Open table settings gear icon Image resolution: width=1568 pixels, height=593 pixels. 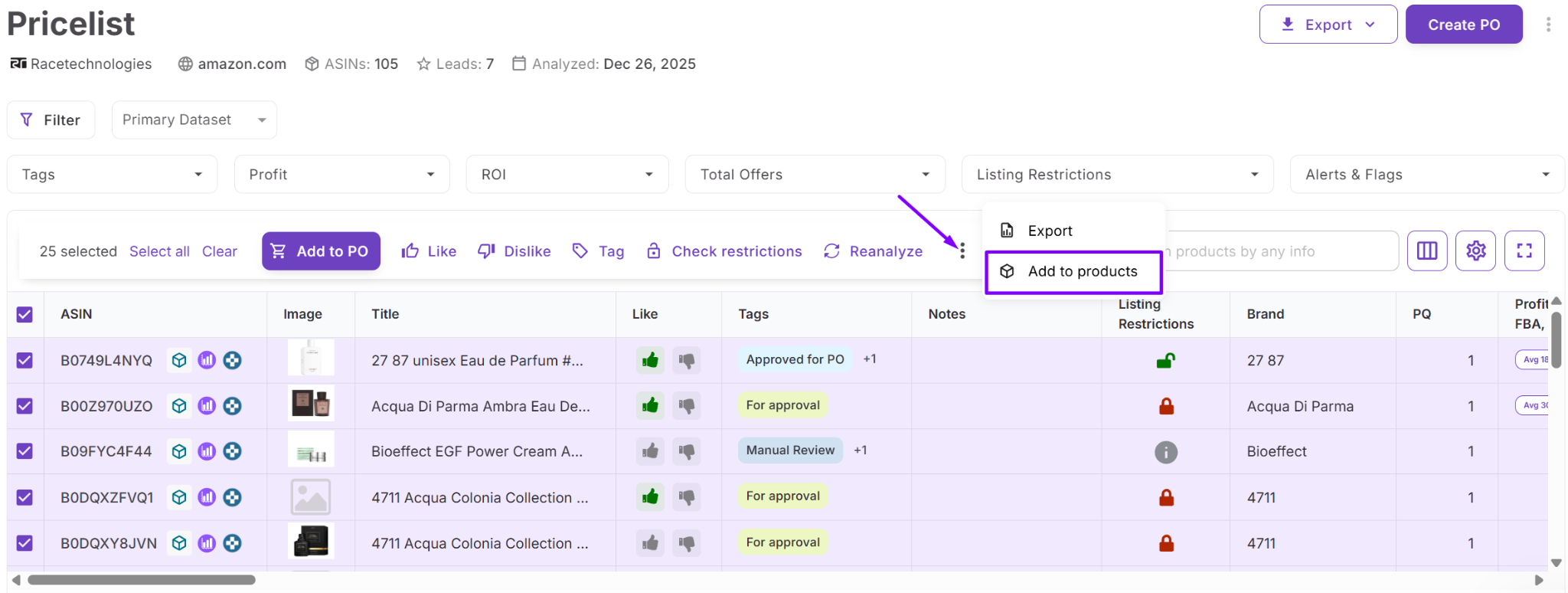[1476, 251]
